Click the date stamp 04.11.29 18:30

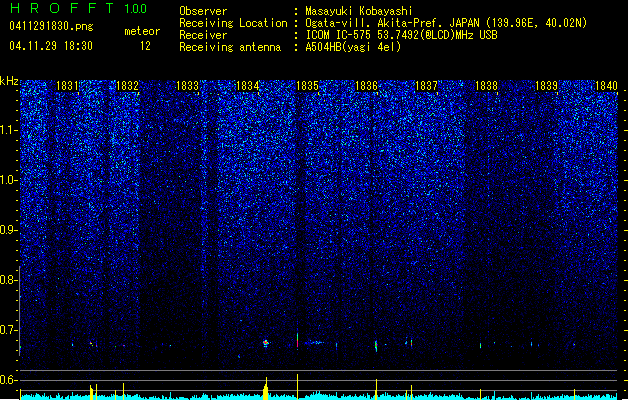(51, 46)
